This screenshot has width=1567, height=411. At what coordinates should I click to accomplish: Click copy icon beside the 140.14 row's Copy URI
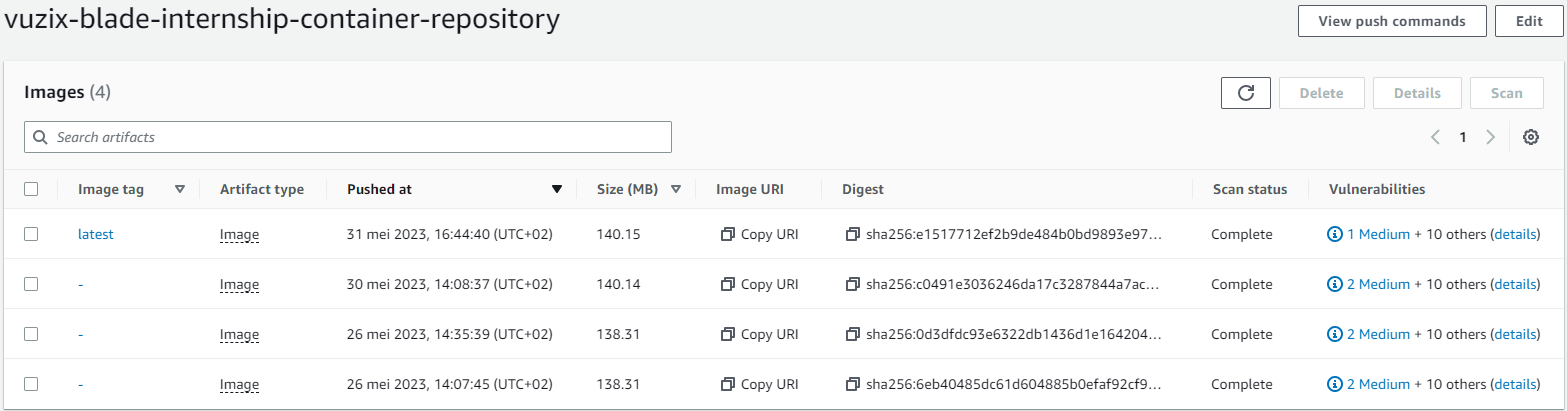pyautogui.click(x=728, y=284)
